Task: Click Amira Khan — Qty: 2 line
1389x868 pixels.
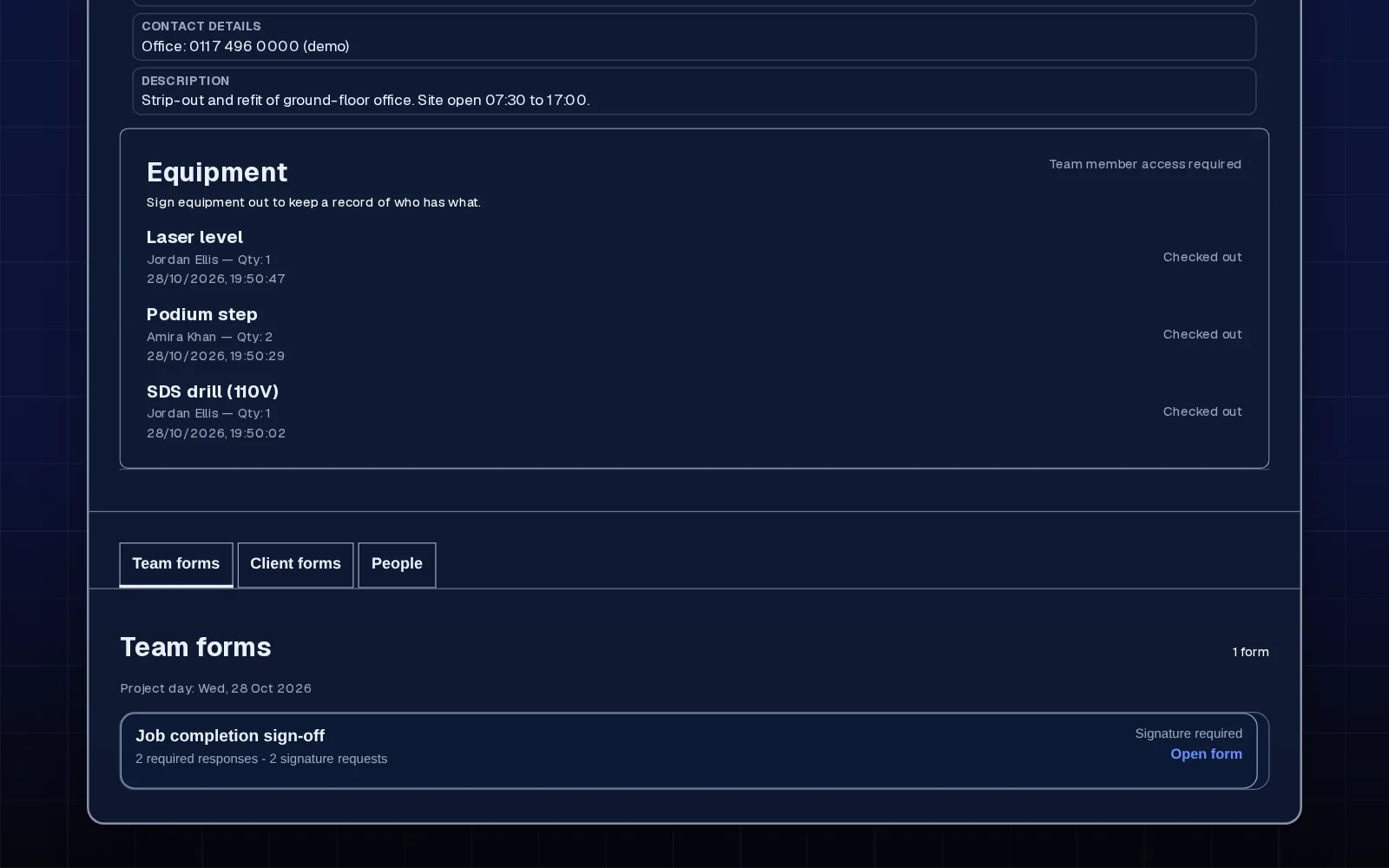Action: click(209, 337)
